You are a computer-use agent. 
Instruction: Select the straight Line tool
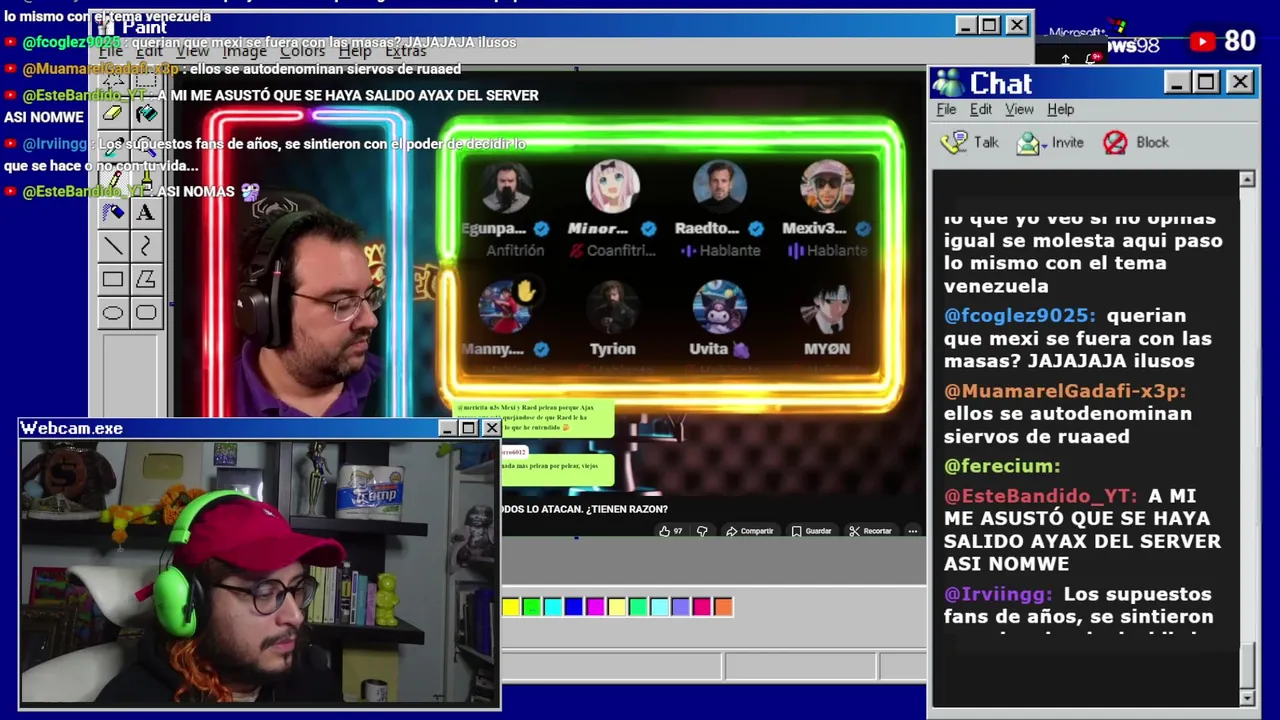tap(113, 246)
